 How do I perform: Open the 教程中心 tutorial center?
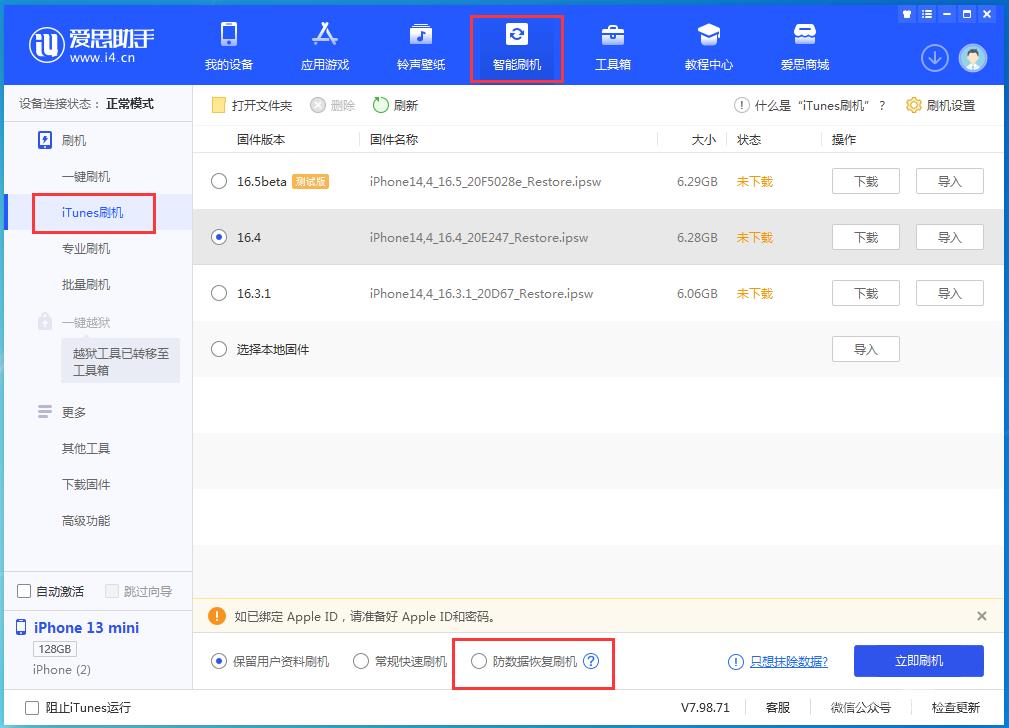(708, 48)
